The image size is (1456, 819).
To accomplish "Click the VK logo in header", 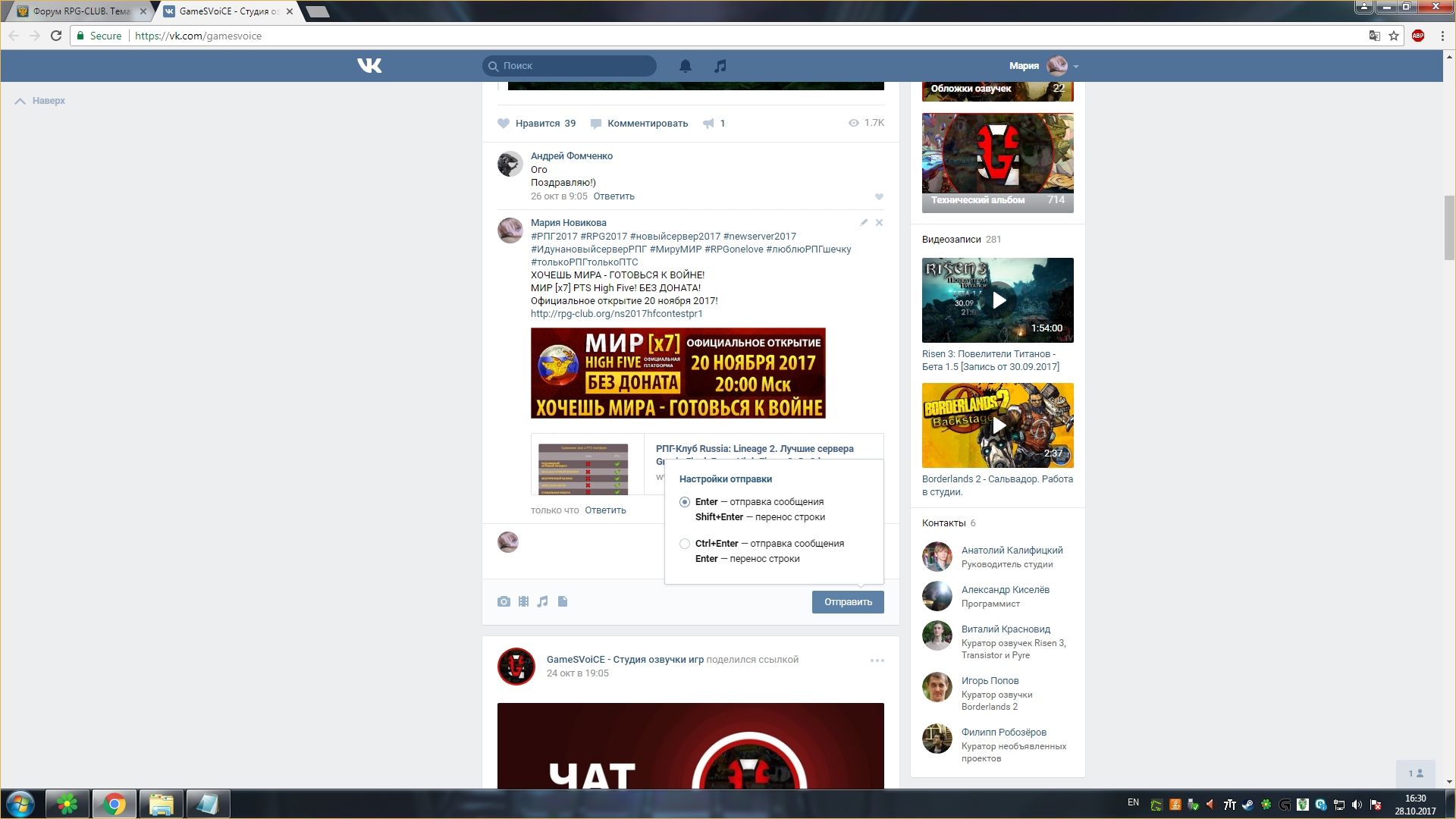I will [369, 66].
